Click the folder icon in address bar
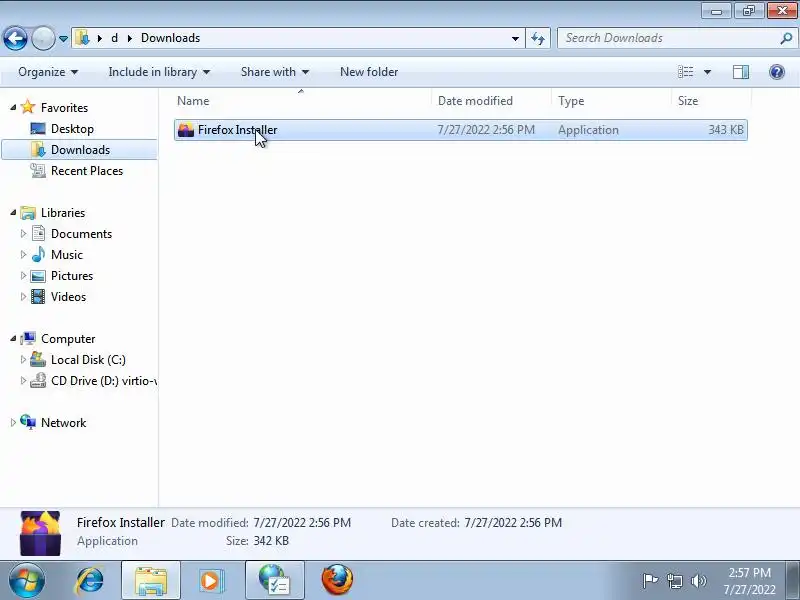 coord(82,38)
